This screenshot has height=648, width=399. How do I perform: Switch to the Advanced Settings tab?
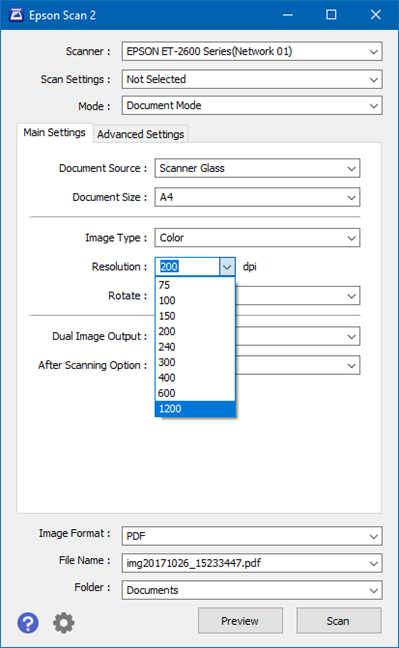141,134
